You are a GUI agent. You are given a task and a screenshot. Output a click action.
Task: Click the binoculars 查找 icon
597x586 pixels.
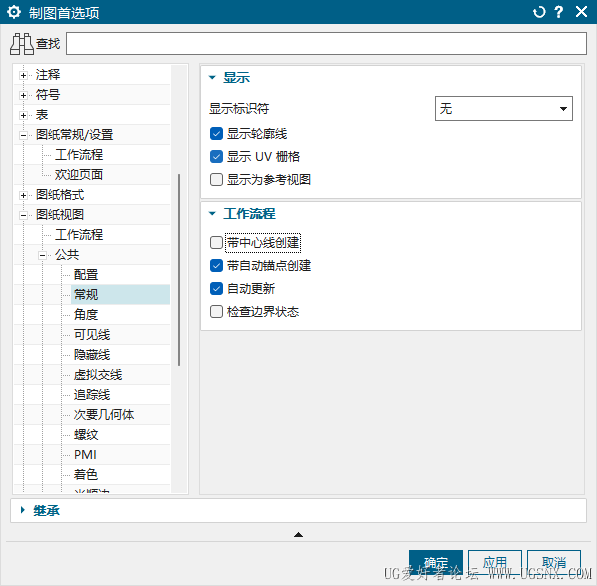pyautogui.click(x=22, y=44)
